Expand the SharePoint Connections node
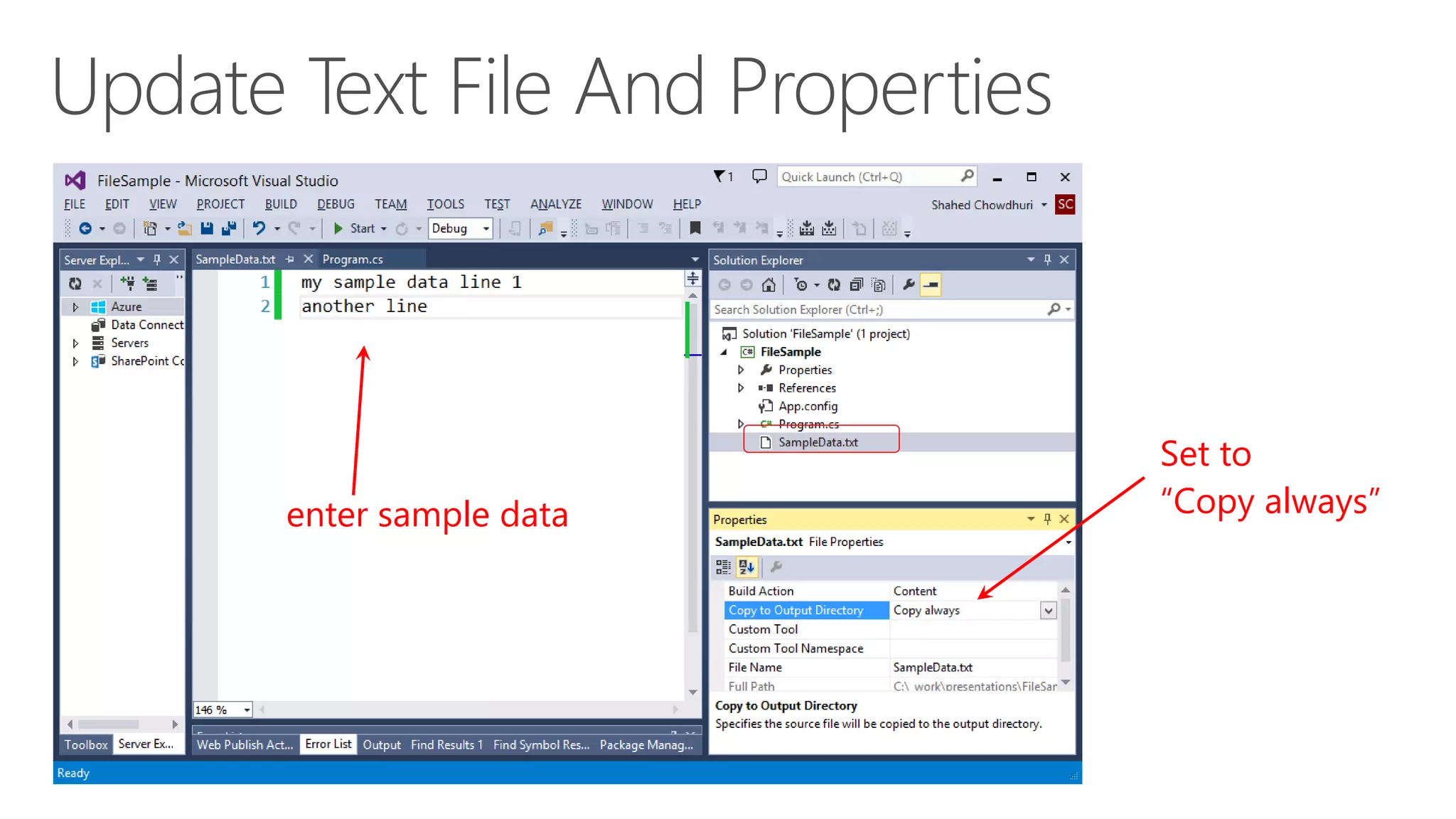Image resolution: width=1456 pixels, height=819 pixels. pyautogui.click(x=75, y=361)
